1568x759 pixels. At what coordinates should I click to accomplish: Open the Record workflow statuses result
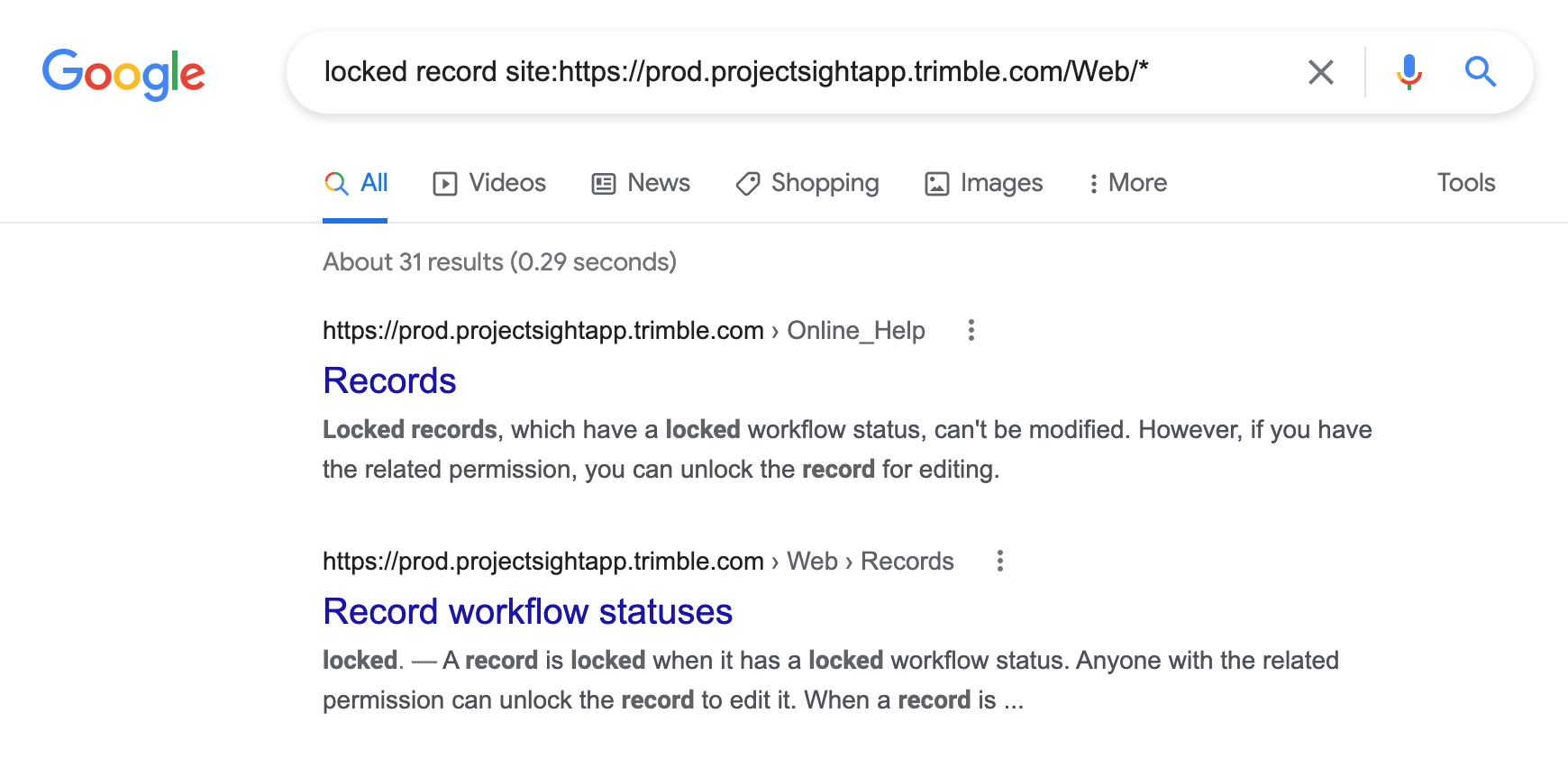[527, 612]
